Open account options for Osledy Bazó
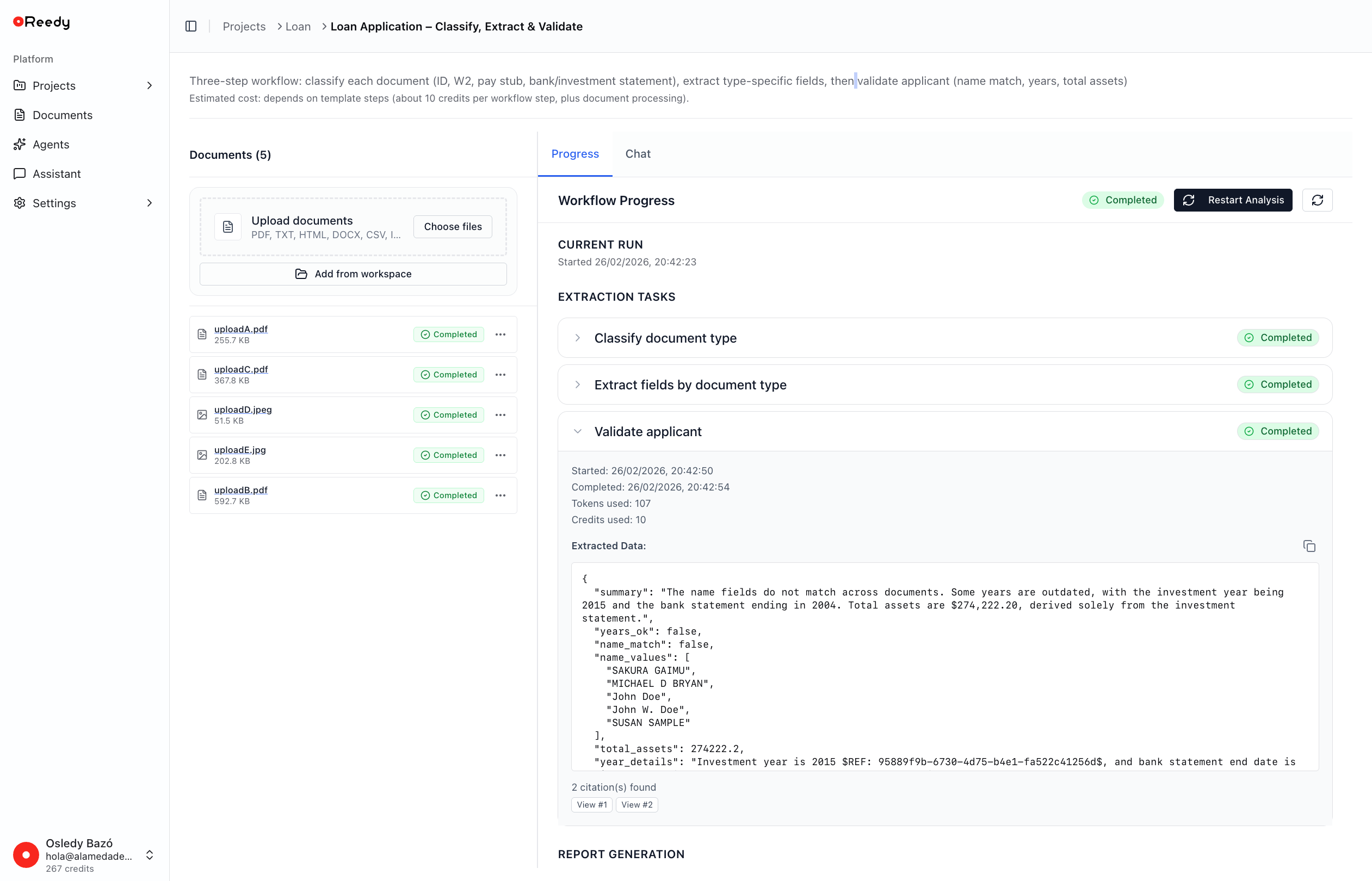This screenshot has width=1372, height=881. coord(150,855)
